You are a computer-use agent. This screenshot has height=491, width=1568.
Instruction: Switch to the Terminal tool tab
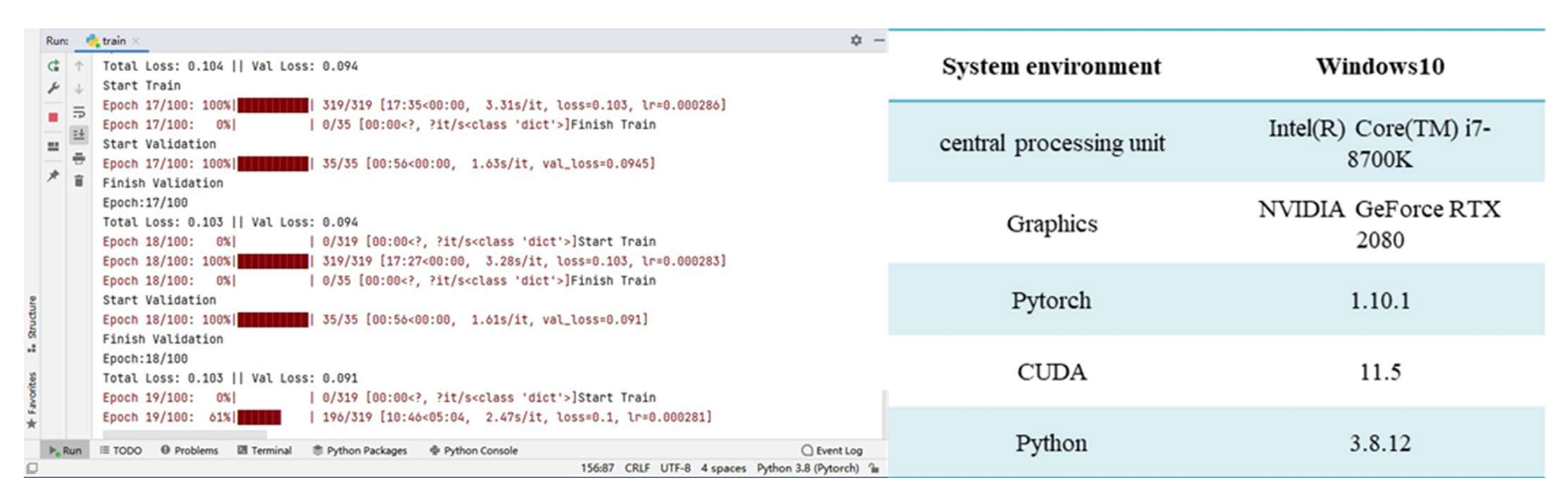[x=265, y=450]
